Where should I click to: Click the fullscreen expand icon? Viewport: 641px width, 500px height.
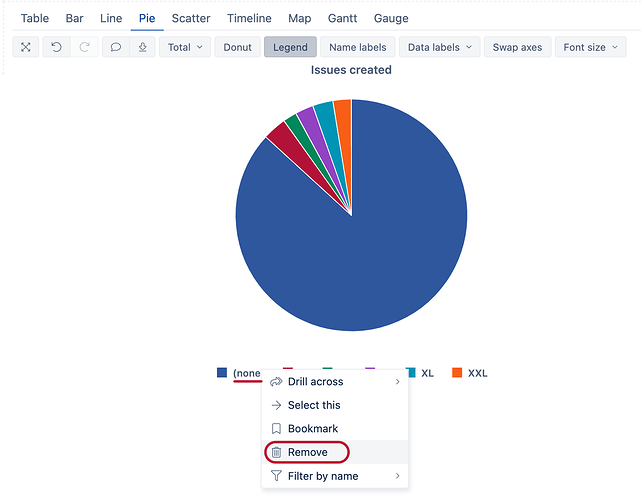tap(26, 47)
